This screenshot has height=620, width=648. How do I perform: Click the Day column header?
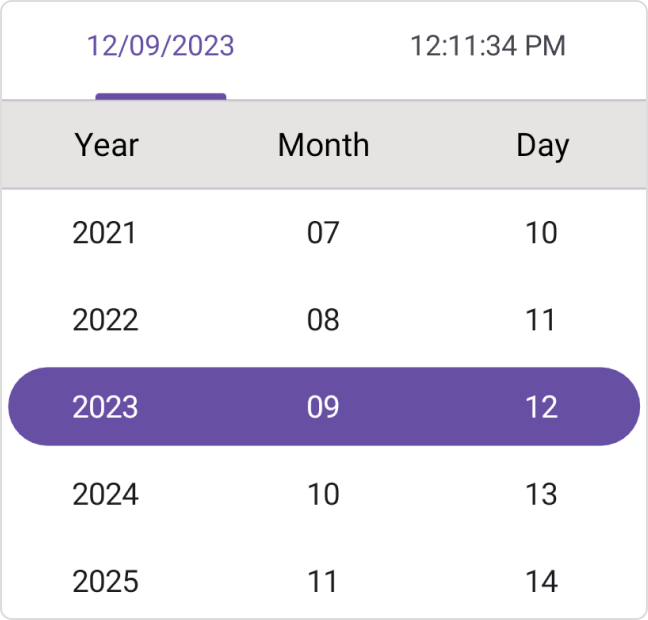click(542, 145)
